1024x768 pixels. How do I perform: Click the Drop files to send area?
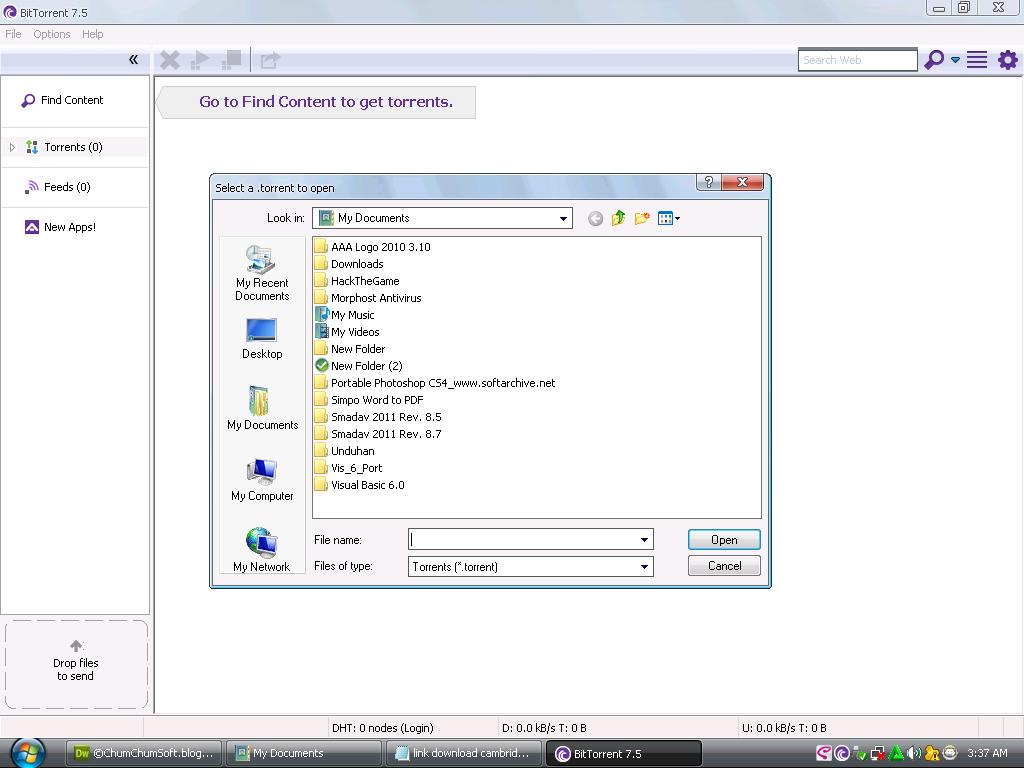coord(76,664)
